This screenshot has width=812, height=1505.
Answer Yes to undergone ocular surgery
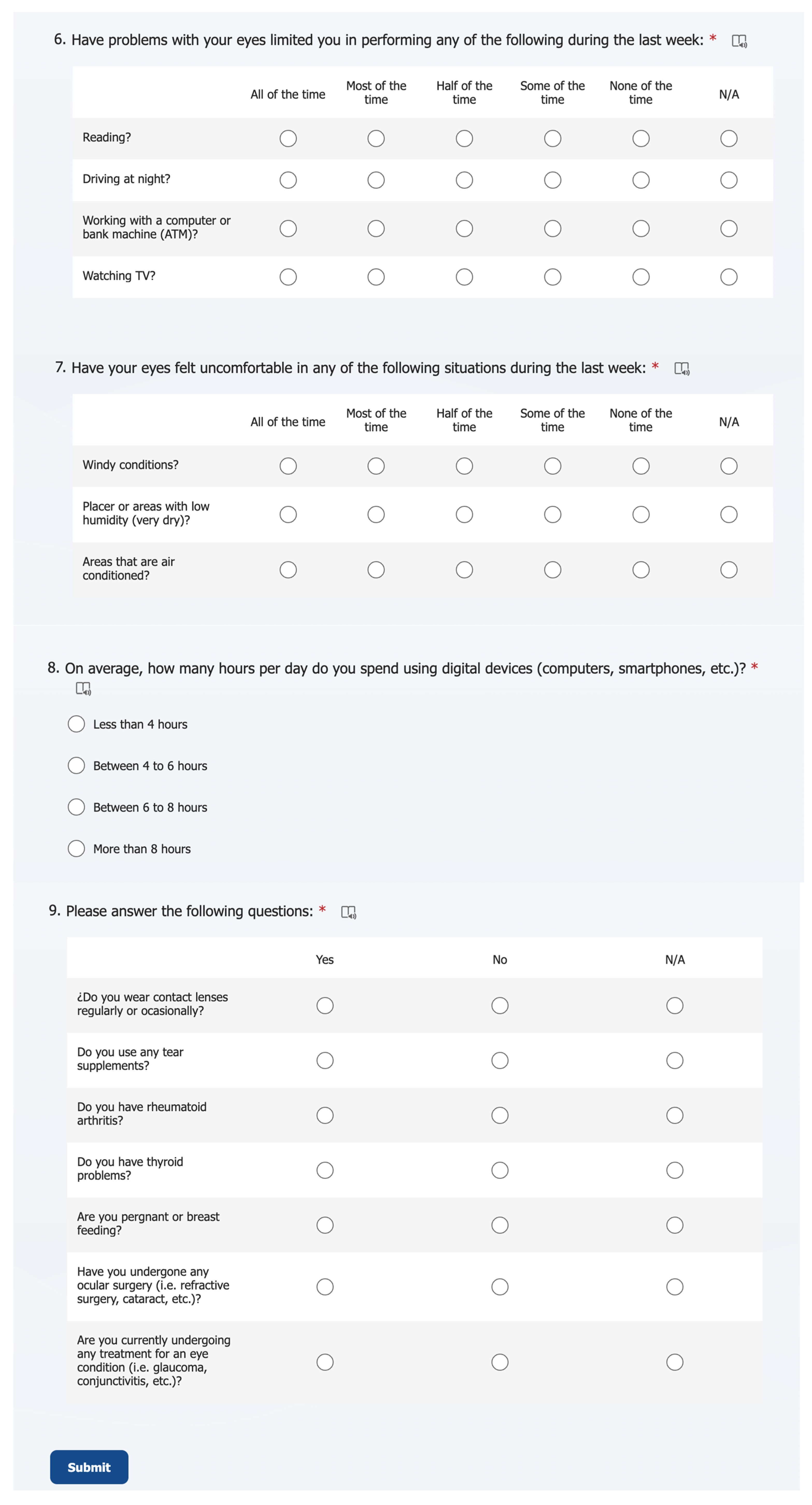pos(325,1287)
